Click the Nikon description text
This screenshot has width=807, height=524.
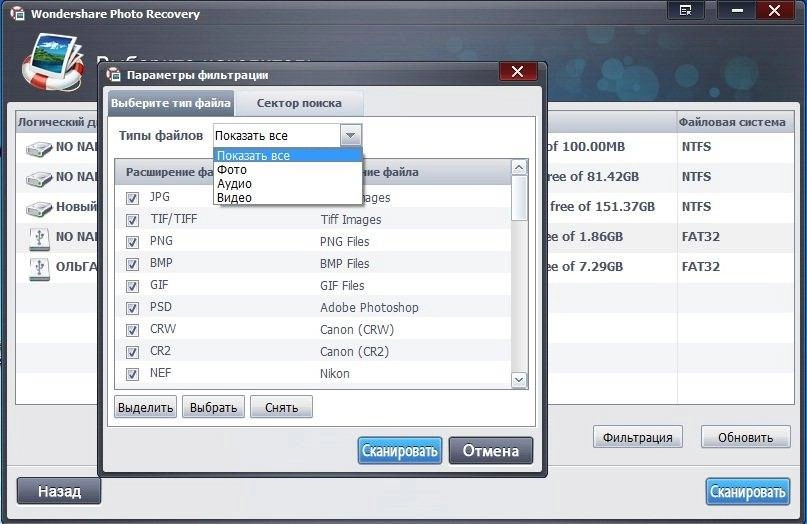pos(335,374)
